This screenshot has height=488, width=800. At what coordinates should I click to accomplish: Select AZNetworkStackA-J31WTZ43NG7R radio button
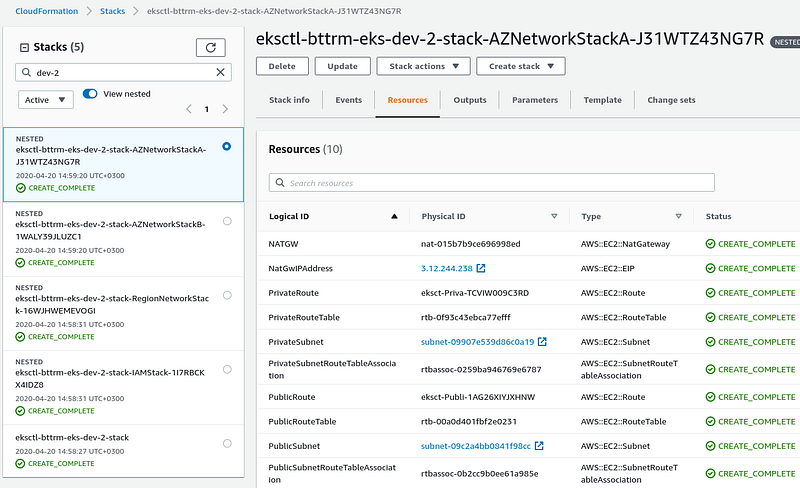pos(227,147)
